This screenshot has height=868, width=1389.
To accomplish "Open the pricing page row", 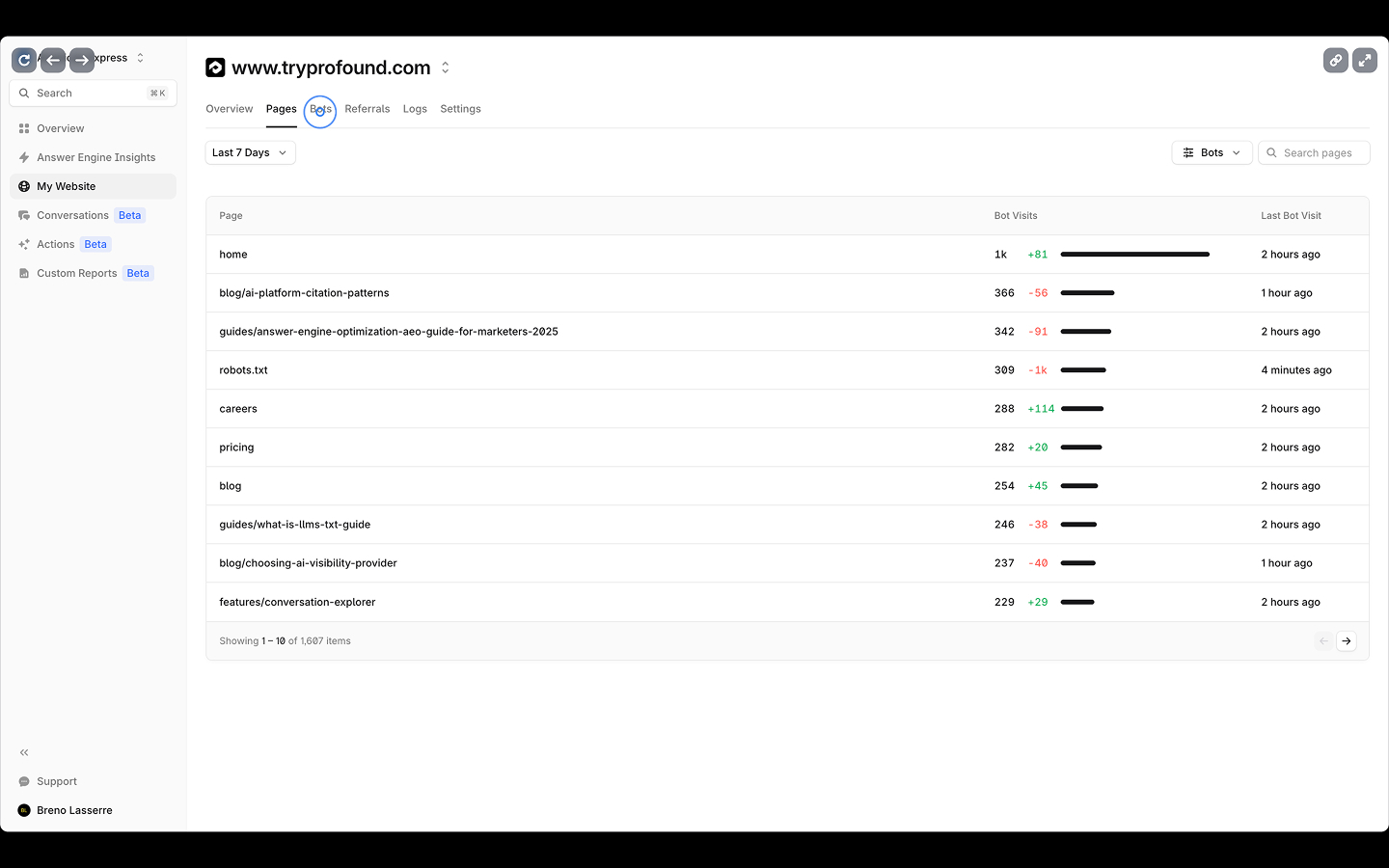I will [236, 448].
